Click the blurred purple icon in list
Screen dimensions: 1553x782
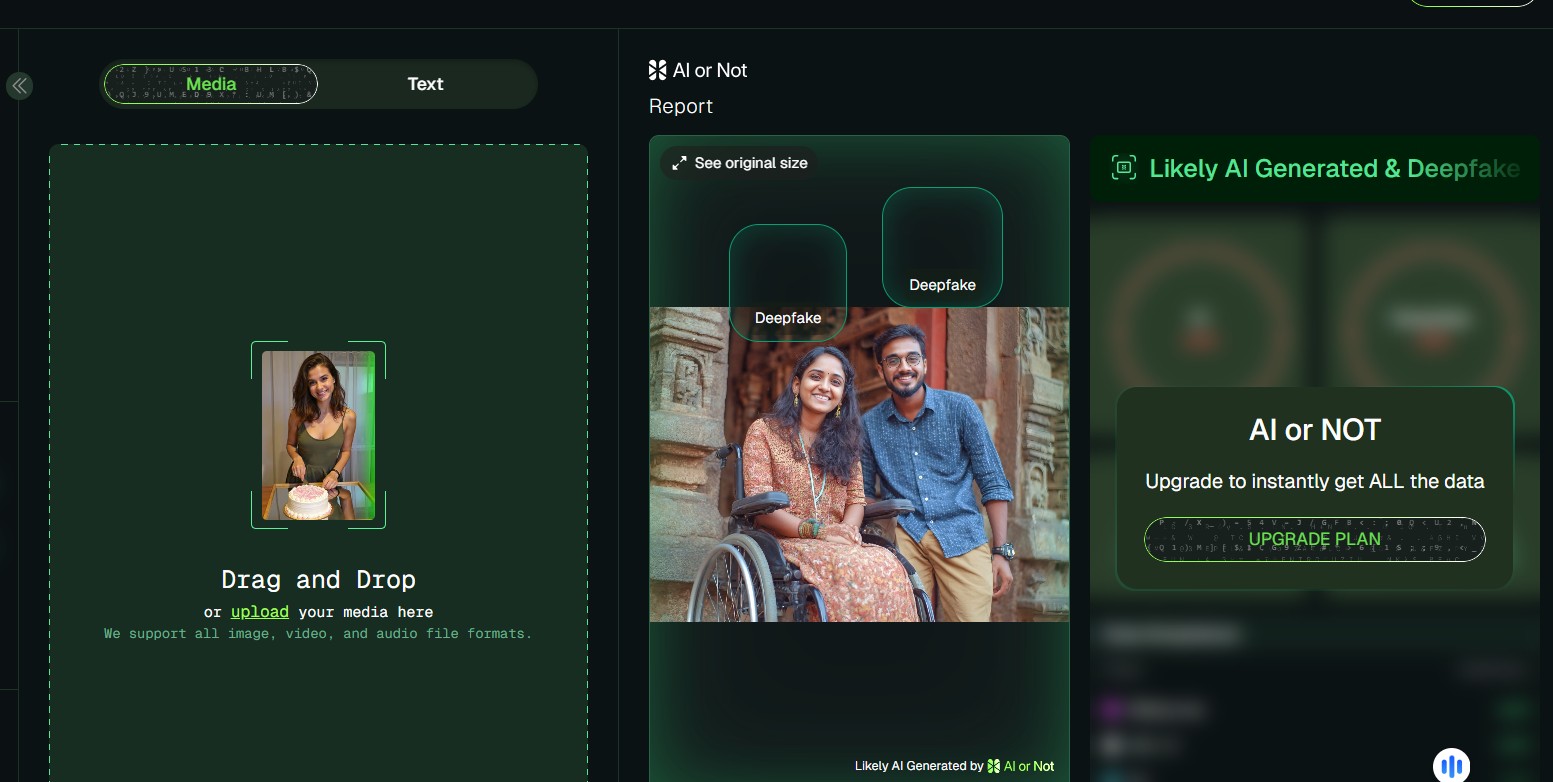[1111, 710]
